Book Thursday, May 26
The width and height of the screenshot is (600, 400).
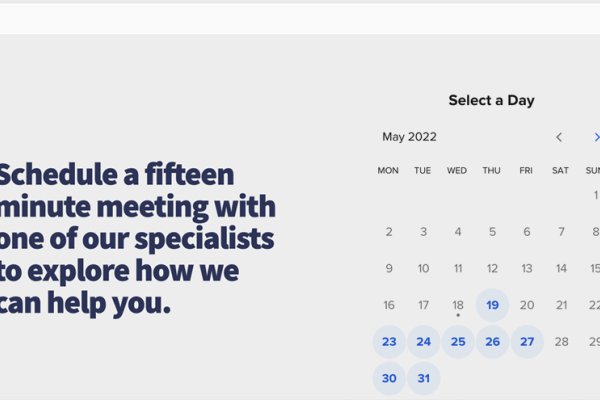pyautogui.click(x=492, y=342)
